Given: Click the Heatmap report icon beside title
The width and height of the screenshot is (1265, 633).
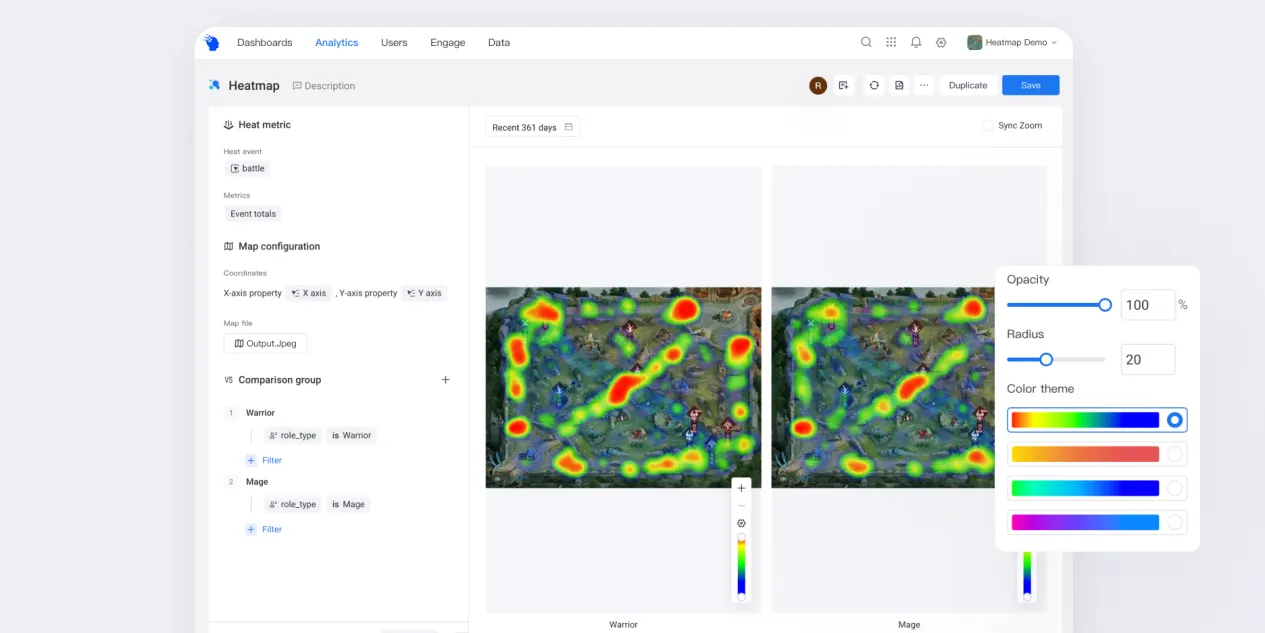Looking at the screenshot, I should tap(214, 85).
